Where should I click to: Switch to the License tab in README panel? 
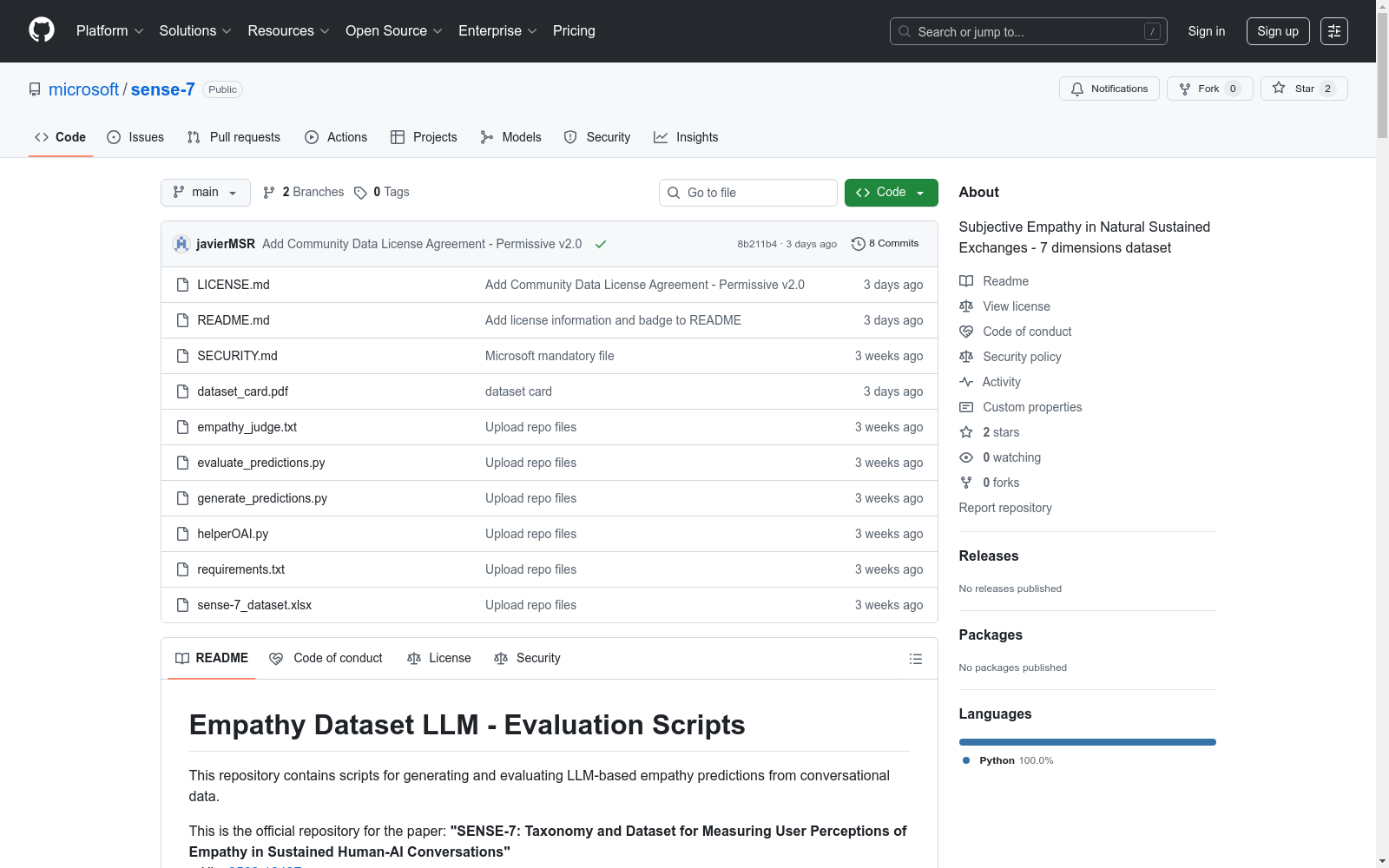(x=438, y=658)
